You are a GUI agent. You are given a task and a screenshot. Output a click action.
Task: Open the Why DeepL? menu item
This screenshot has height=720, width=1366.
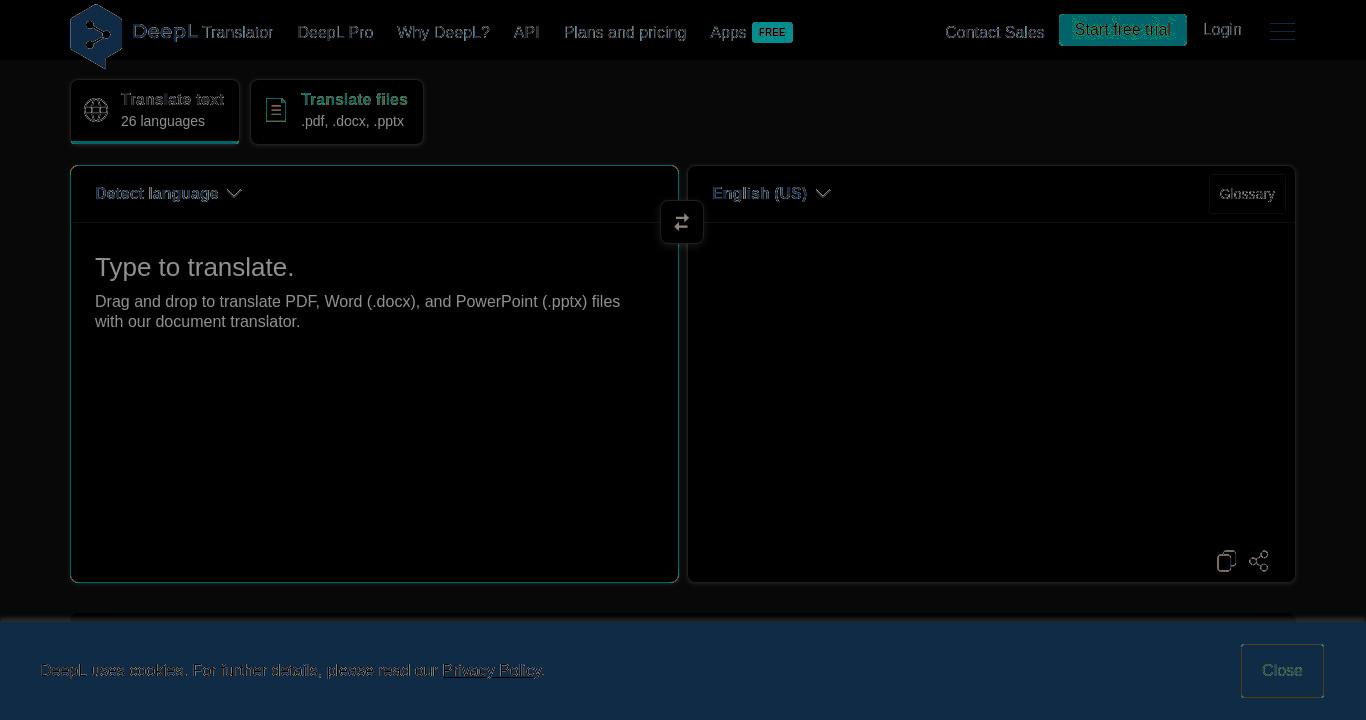tap(443, 32)
